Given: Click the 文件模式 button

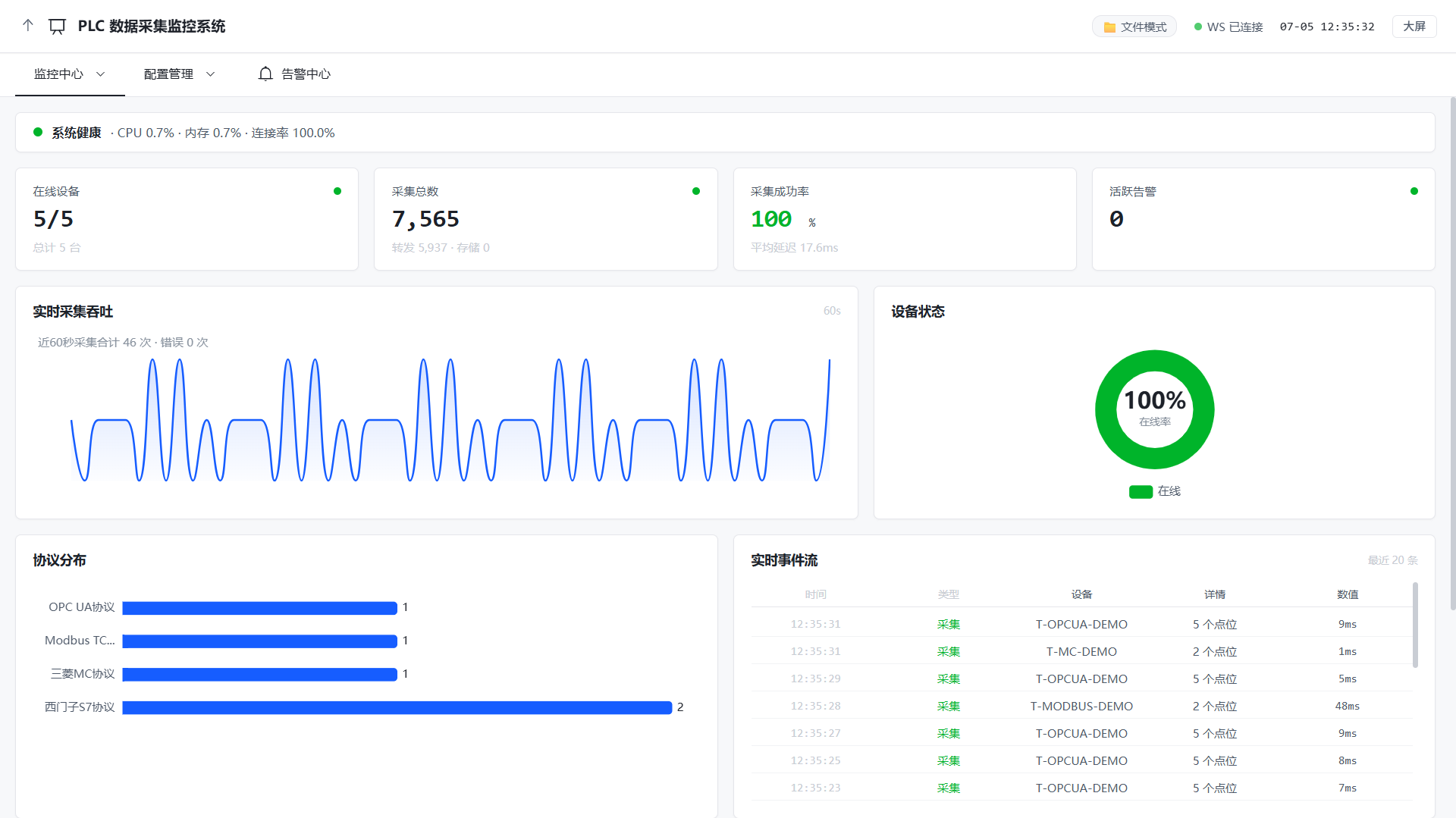Looking at the screenshot, I should click(x=1134, y=27).
